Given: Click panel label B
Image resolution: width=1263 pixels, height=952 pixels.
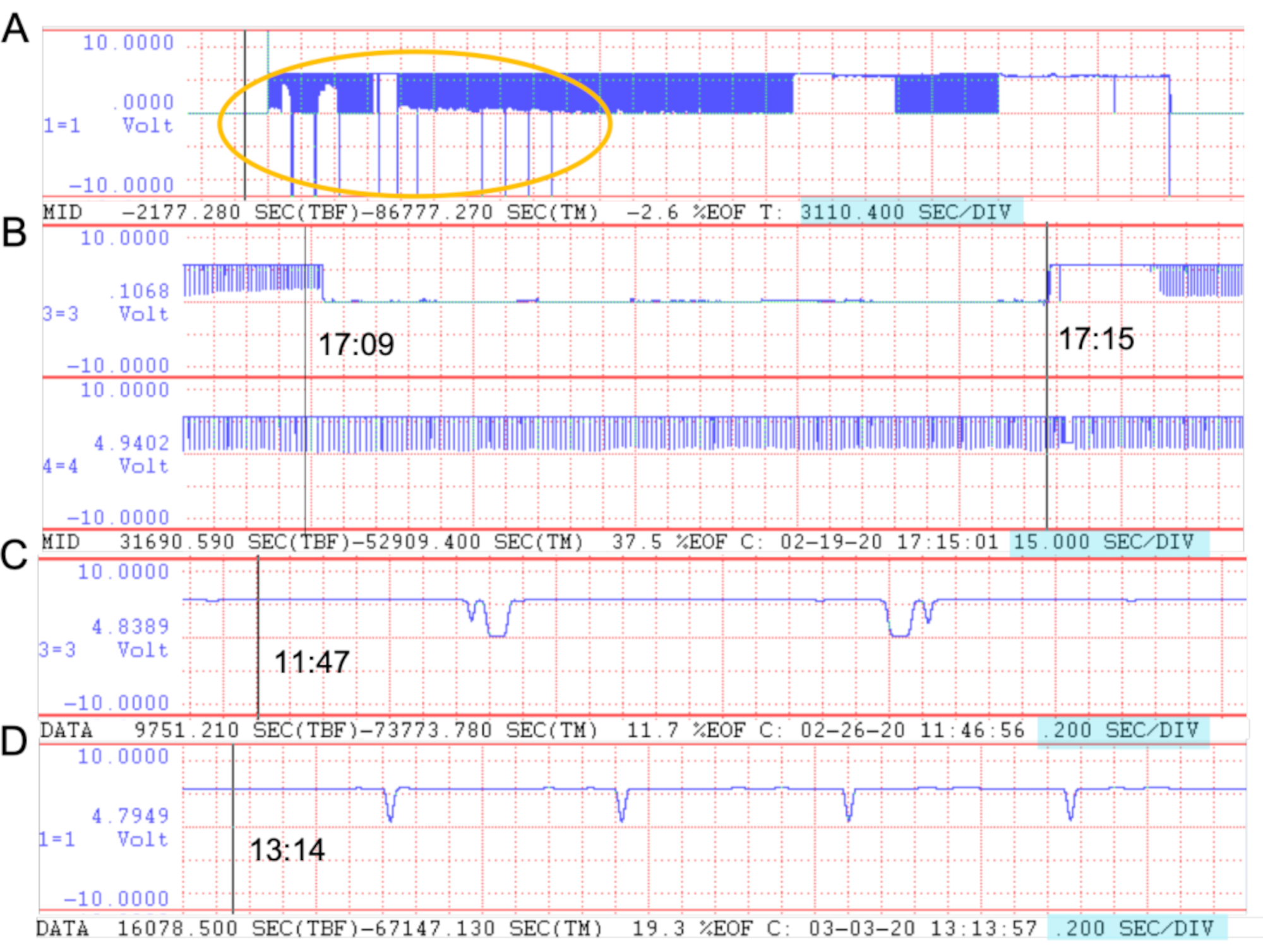Looking at the screenshot, I should point(14,232).
